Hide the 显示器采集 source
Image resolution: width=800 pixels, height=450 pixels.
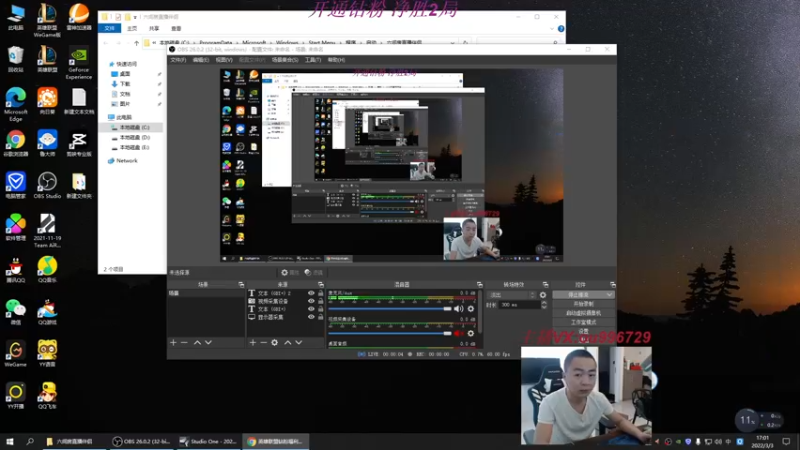(x=311, y=317)
